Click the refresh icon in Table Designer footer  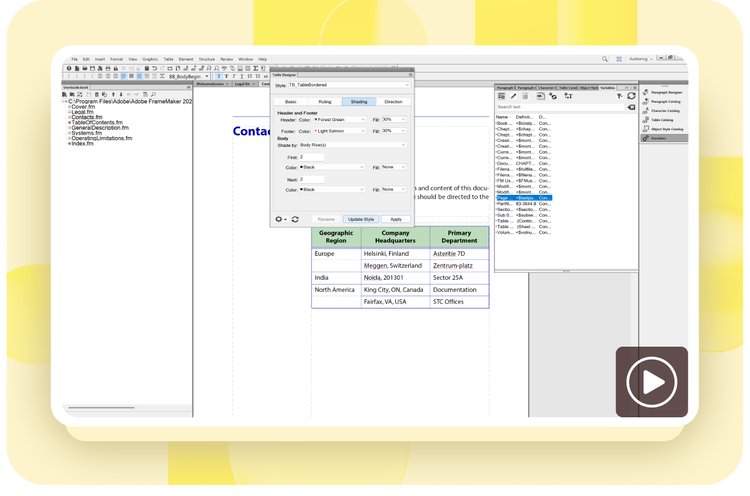pyautogui.click(x=295, y=219)
